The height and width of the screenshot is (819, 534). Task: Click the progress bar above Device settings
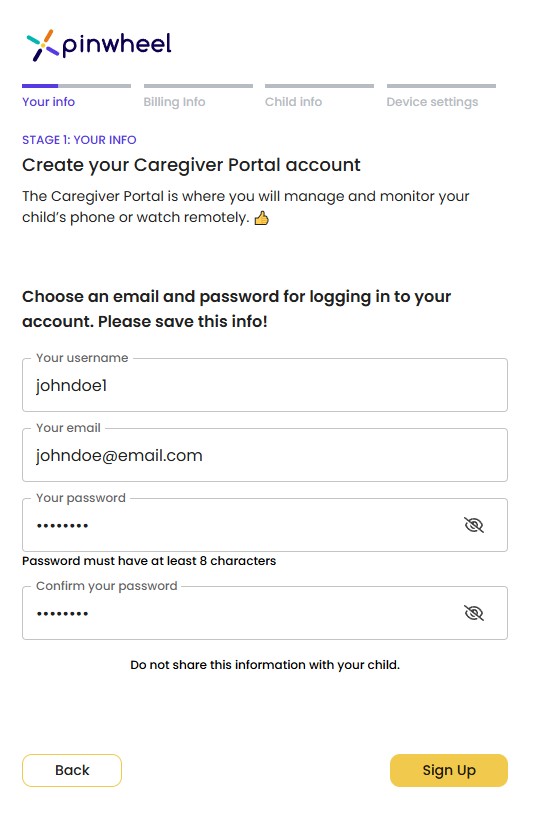[x=441, y=86]
